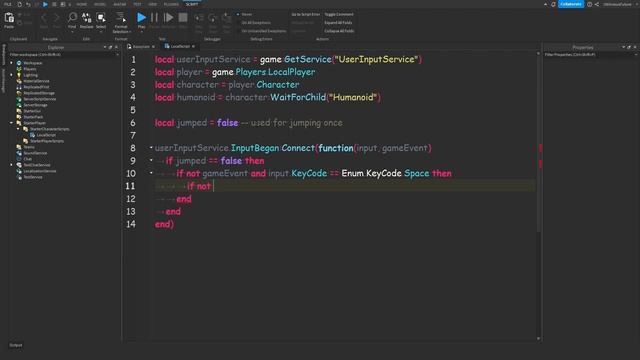Select On Unhandled Exceptions option
640x360 pixels.
click(x=262, y=31)
